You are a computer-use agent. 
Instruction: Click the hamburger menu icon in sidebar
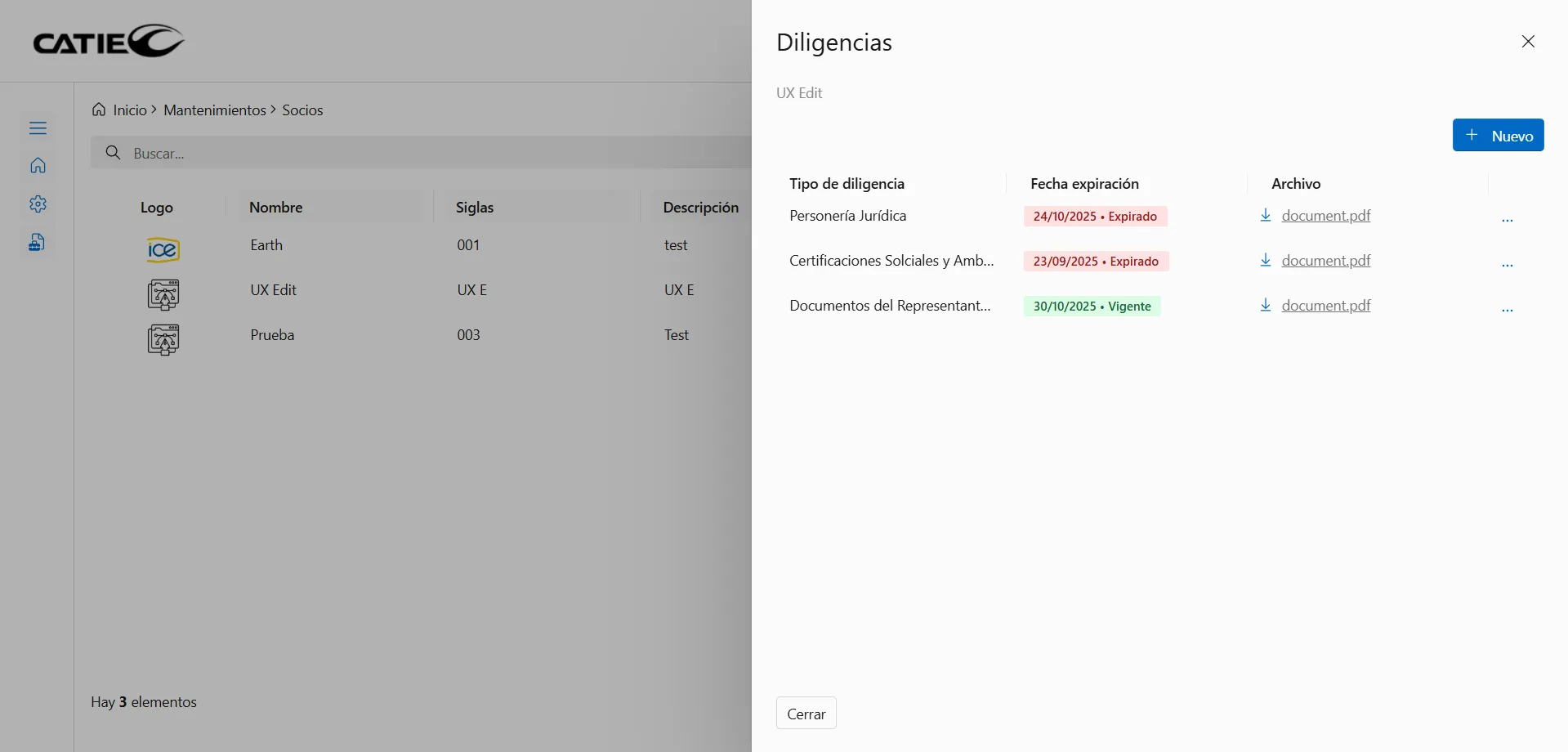(38, 128)
